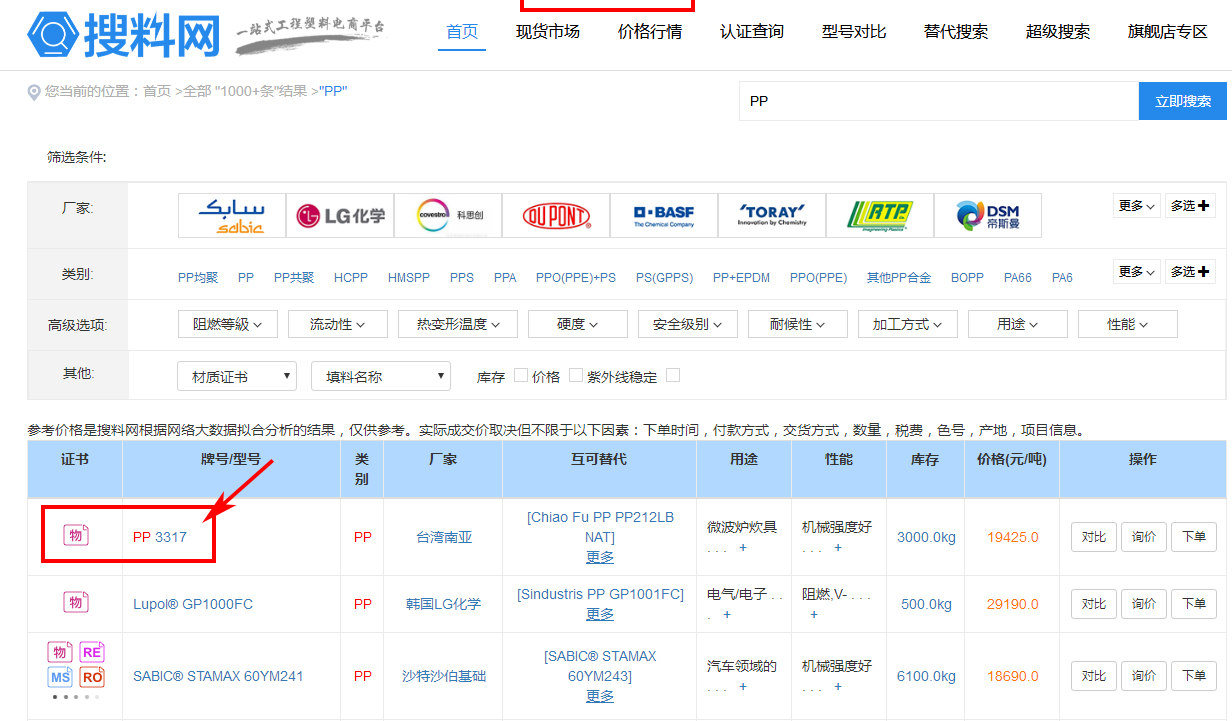Open the SABIC® STAMAX 60YM241 link
Image resolution: width=1232 pixels, height=721 pixels.
[218, 676]
